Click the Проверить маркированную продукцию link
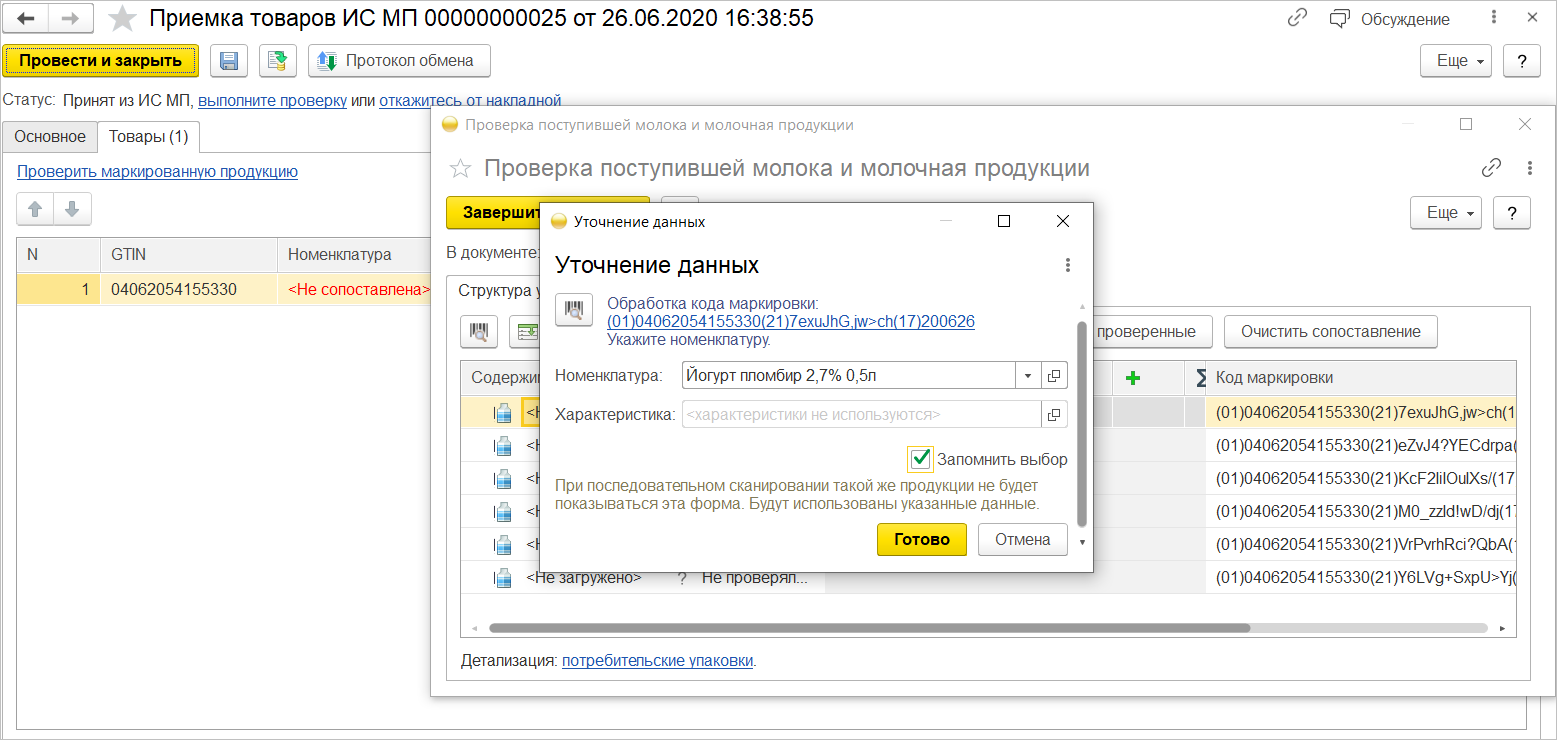The image size is (1557, 740). click(157, 172)
